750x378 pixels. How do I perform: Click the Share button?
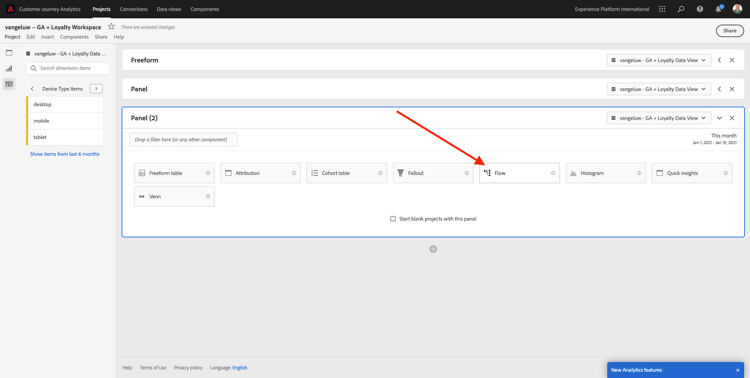pos(729,31)
